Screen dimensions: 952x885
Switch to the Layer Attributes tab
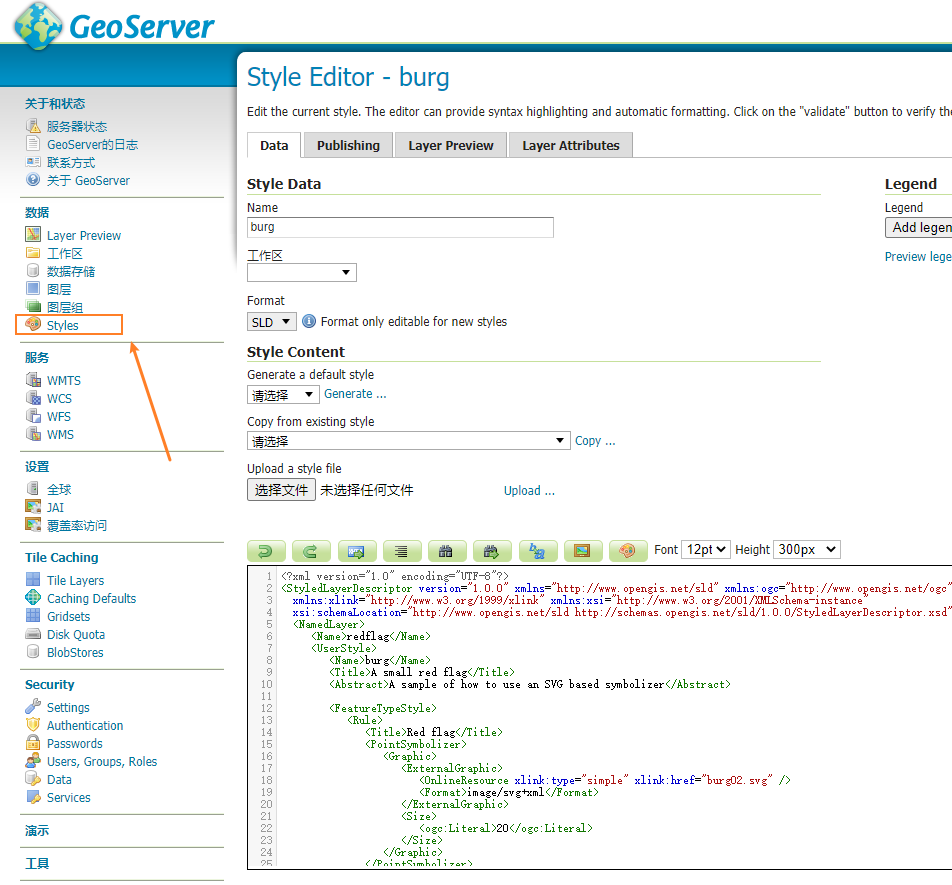[x=570, y=144]
